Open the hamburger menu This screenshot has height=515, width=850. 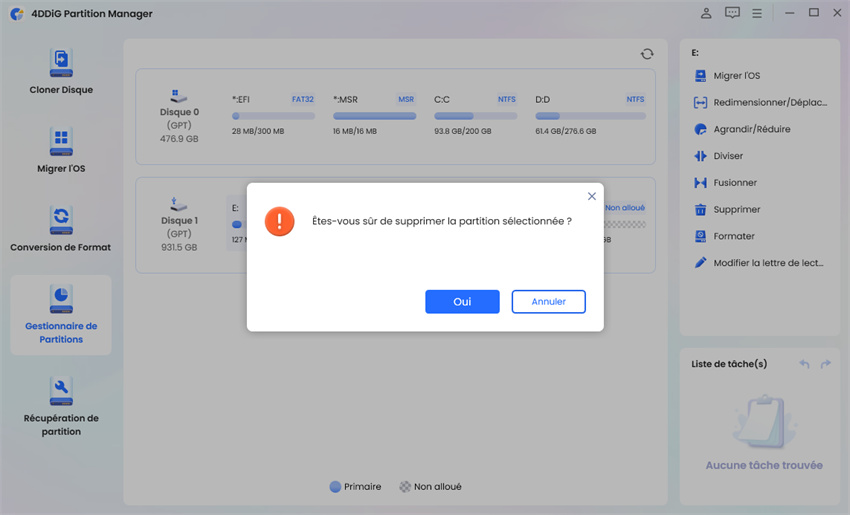[x=757, y=13]
